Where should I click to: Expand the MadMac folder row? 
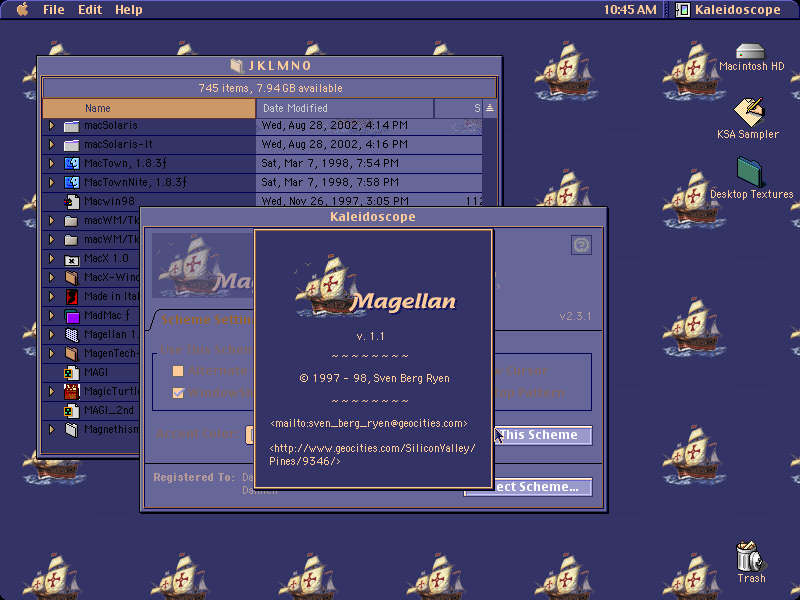pos(52,315)
